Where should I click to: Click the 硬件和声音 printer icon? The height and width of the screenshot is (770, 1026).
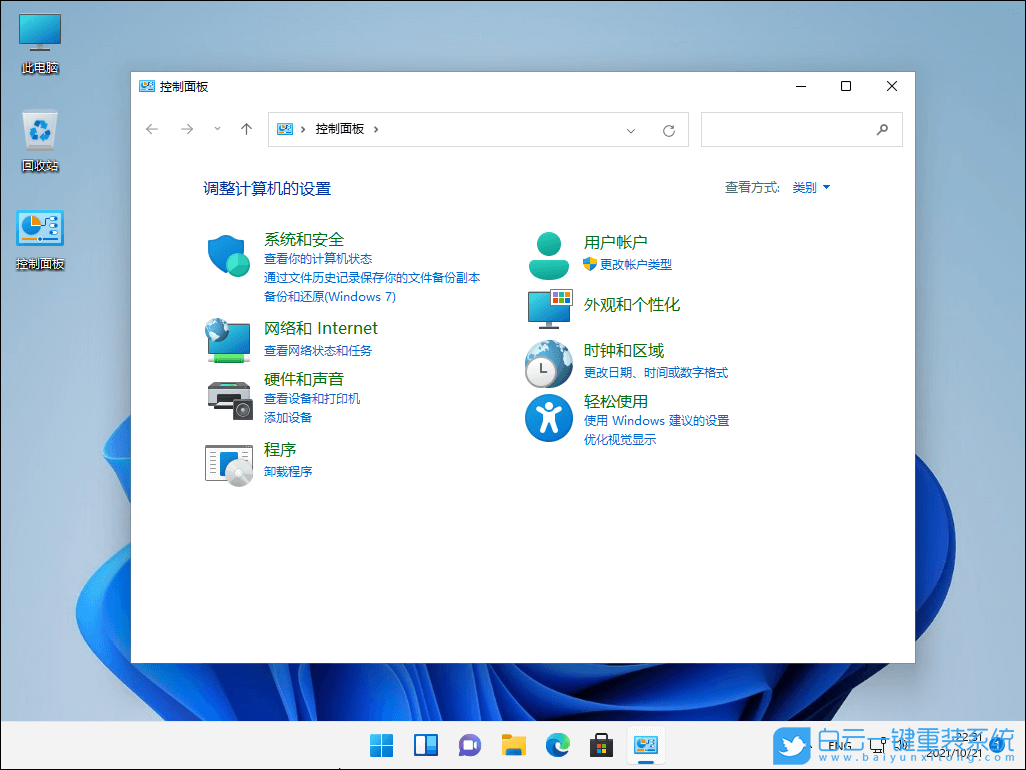click(x=228, y=398)
